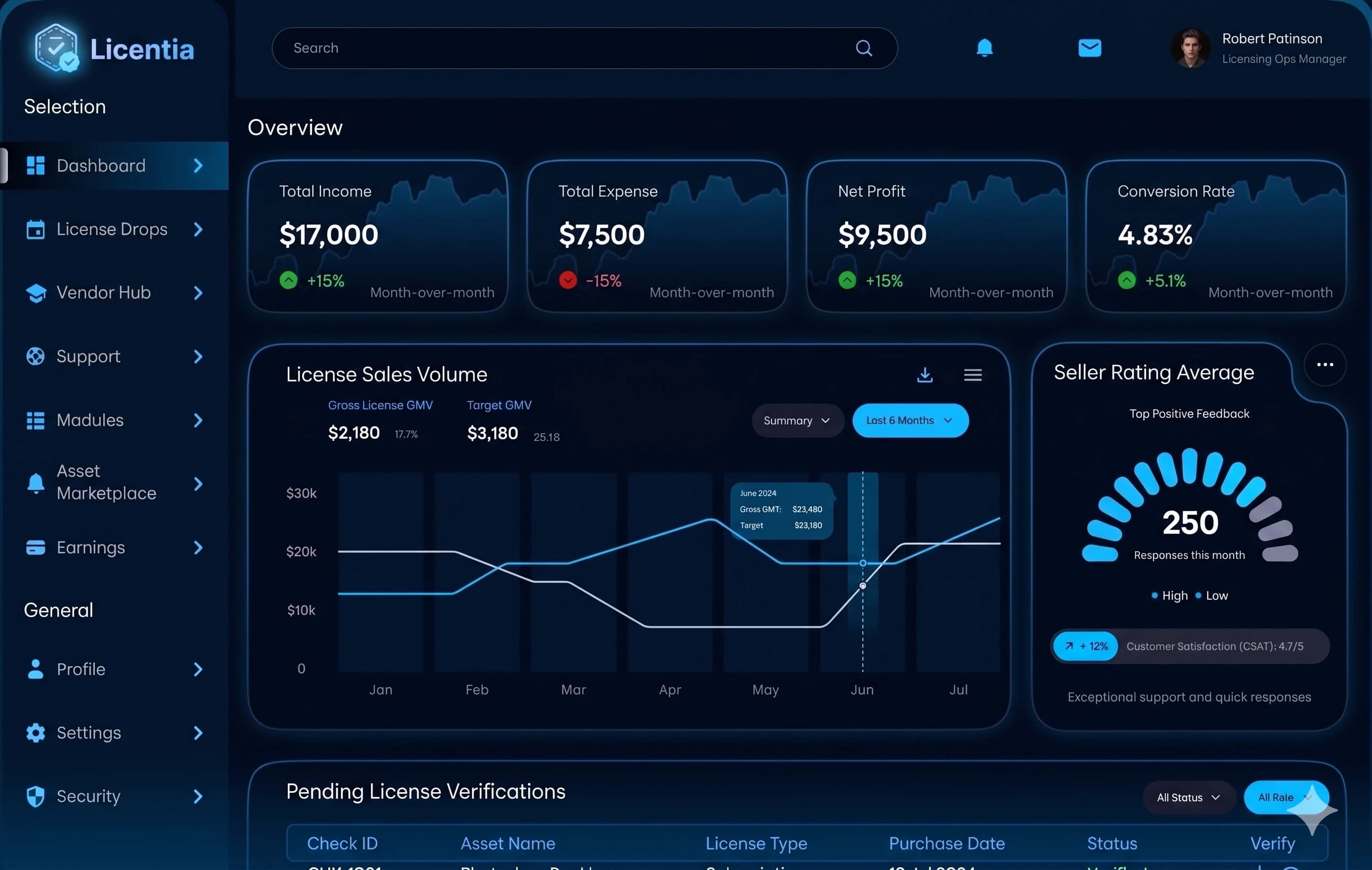Click the Earnings card icon
This screenshot has width=1372, height=870.
click(x=35, y=547)
